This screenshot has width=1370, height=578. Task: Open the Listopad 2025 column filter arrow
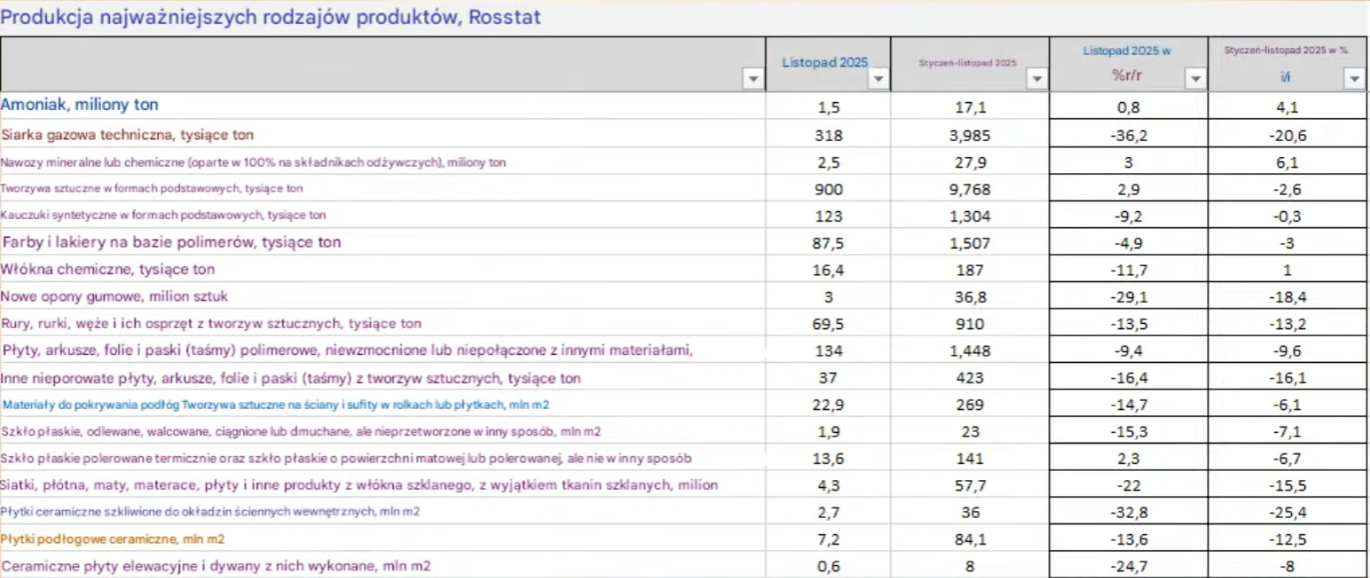[x=878, y=79]
